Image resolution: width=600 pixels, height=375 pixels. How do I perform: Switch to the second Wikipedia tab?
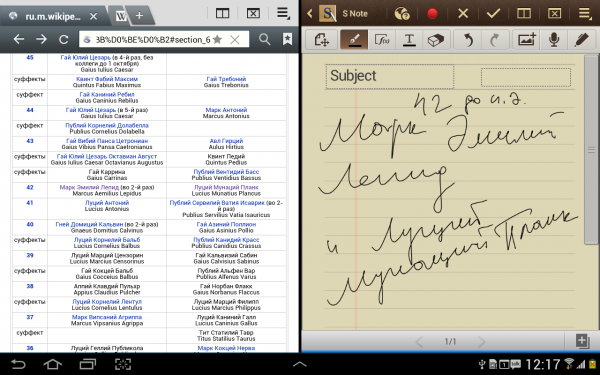(121, 16)
